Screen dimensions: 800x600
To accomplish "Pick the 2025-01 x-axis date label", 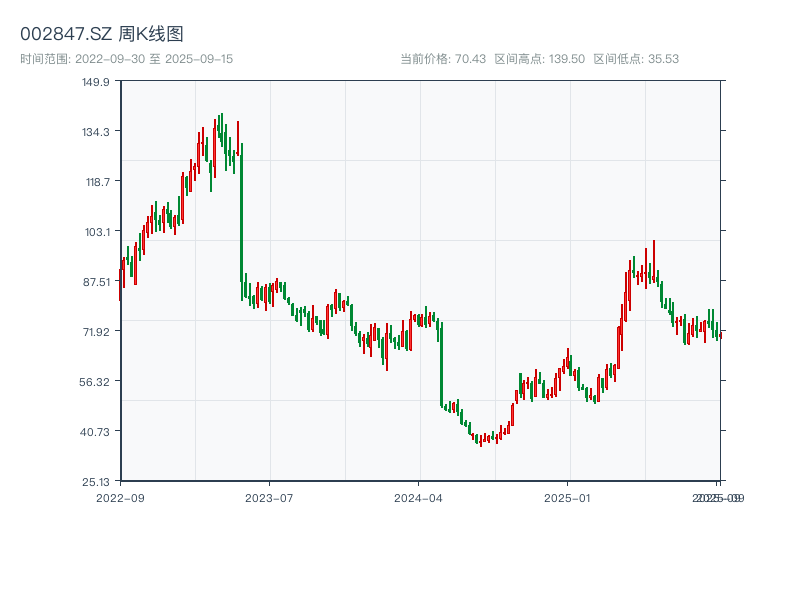I will (569, 497).
